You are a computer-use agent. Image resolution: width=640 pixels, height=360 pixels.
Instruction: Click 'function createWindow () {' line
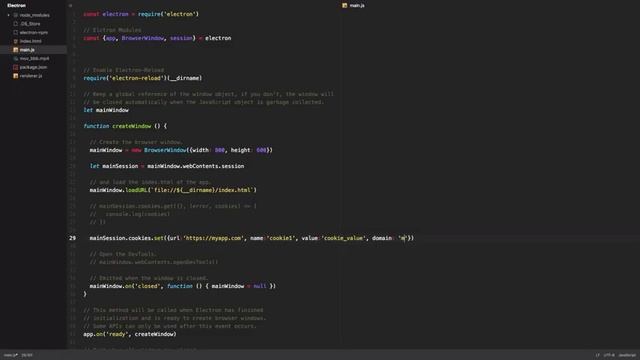pyautogui.click(x=125, y=126)
